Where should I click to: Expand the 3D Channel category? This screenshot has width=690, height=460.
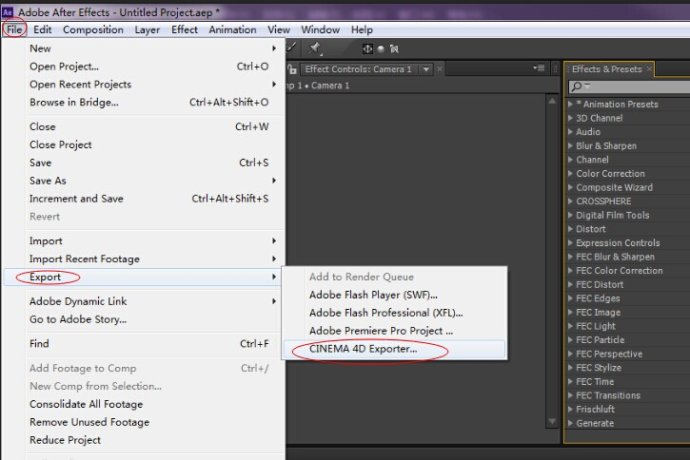(570, 118)
